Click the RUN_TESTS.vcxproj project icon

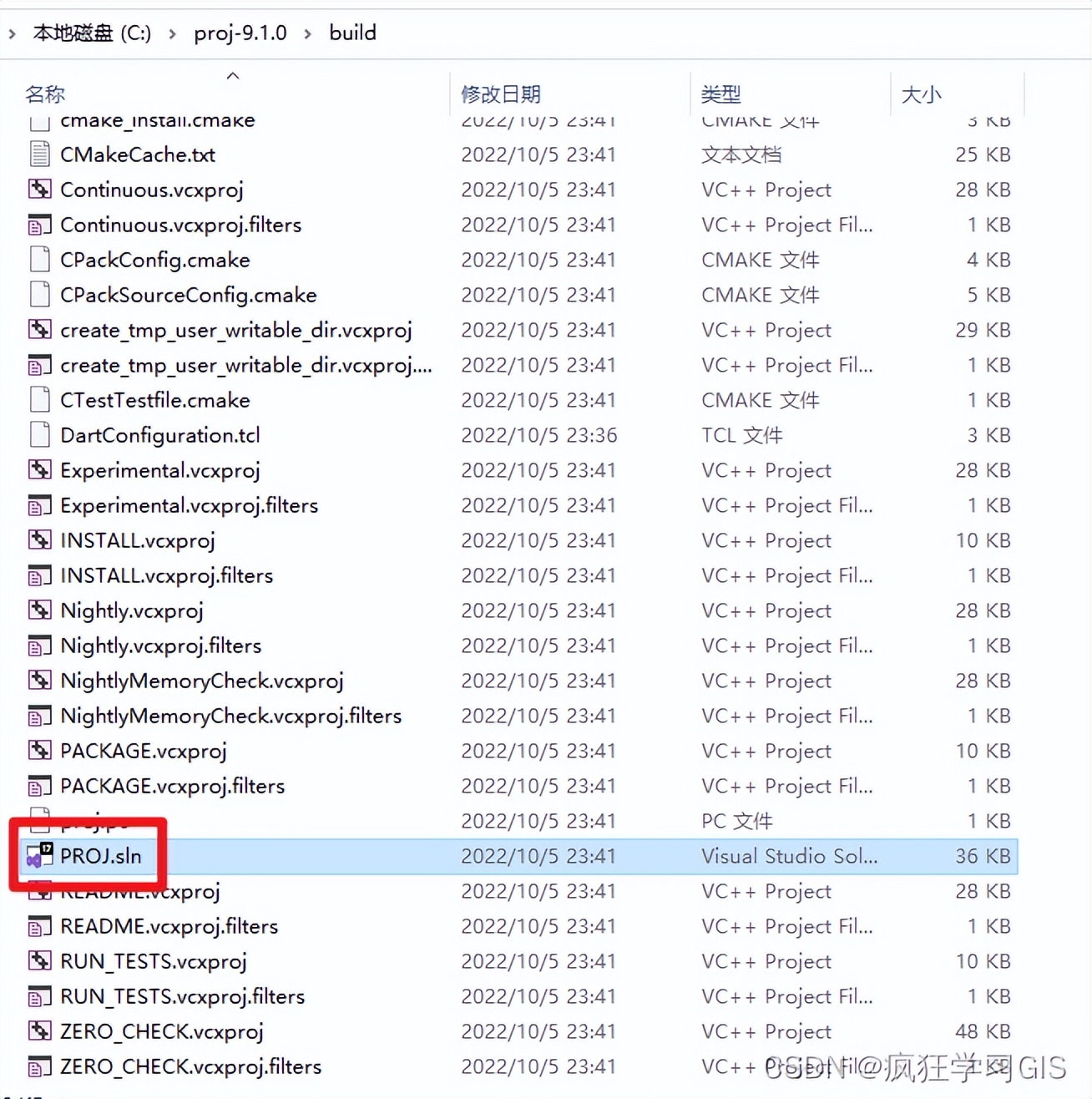click(39, 961)
